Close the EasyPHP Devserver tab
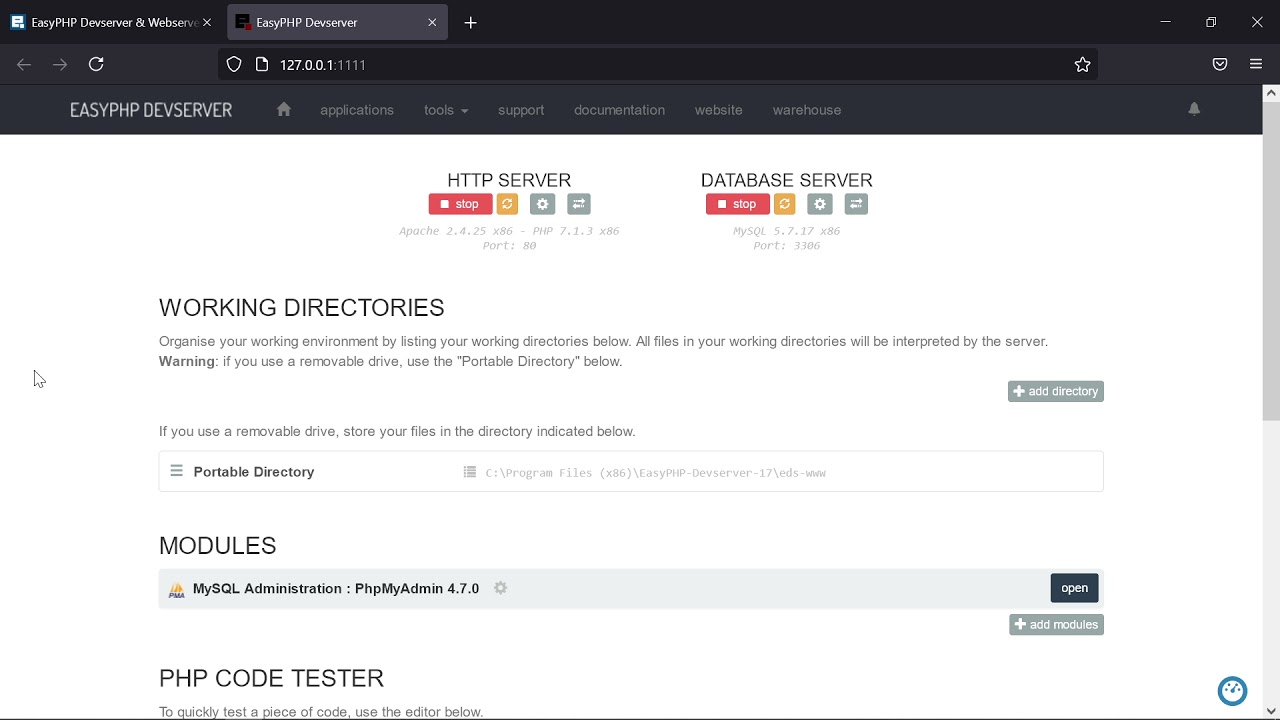The height and width of the screenshot is (720, 1280). click(x=433, y=23)
